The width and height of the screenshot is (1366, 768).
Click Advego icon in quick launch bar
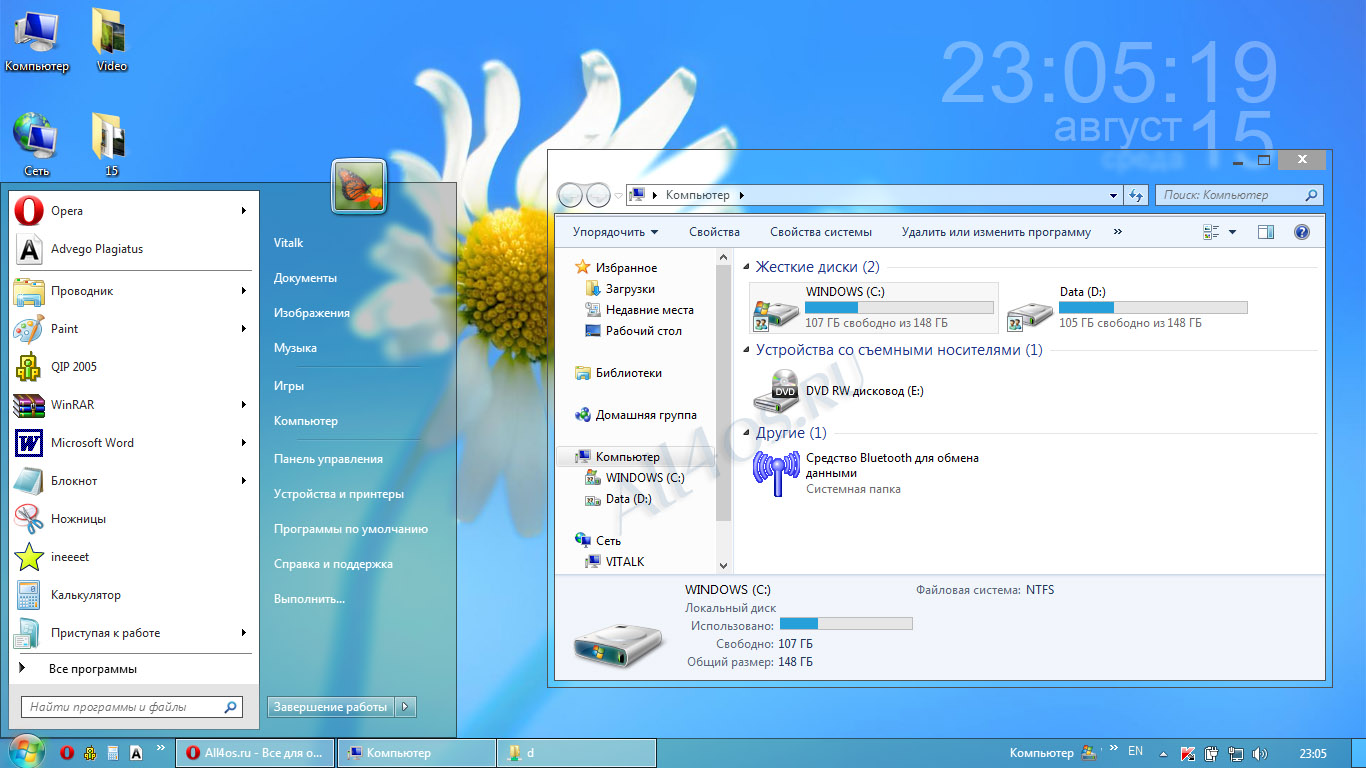click(136, 753)
